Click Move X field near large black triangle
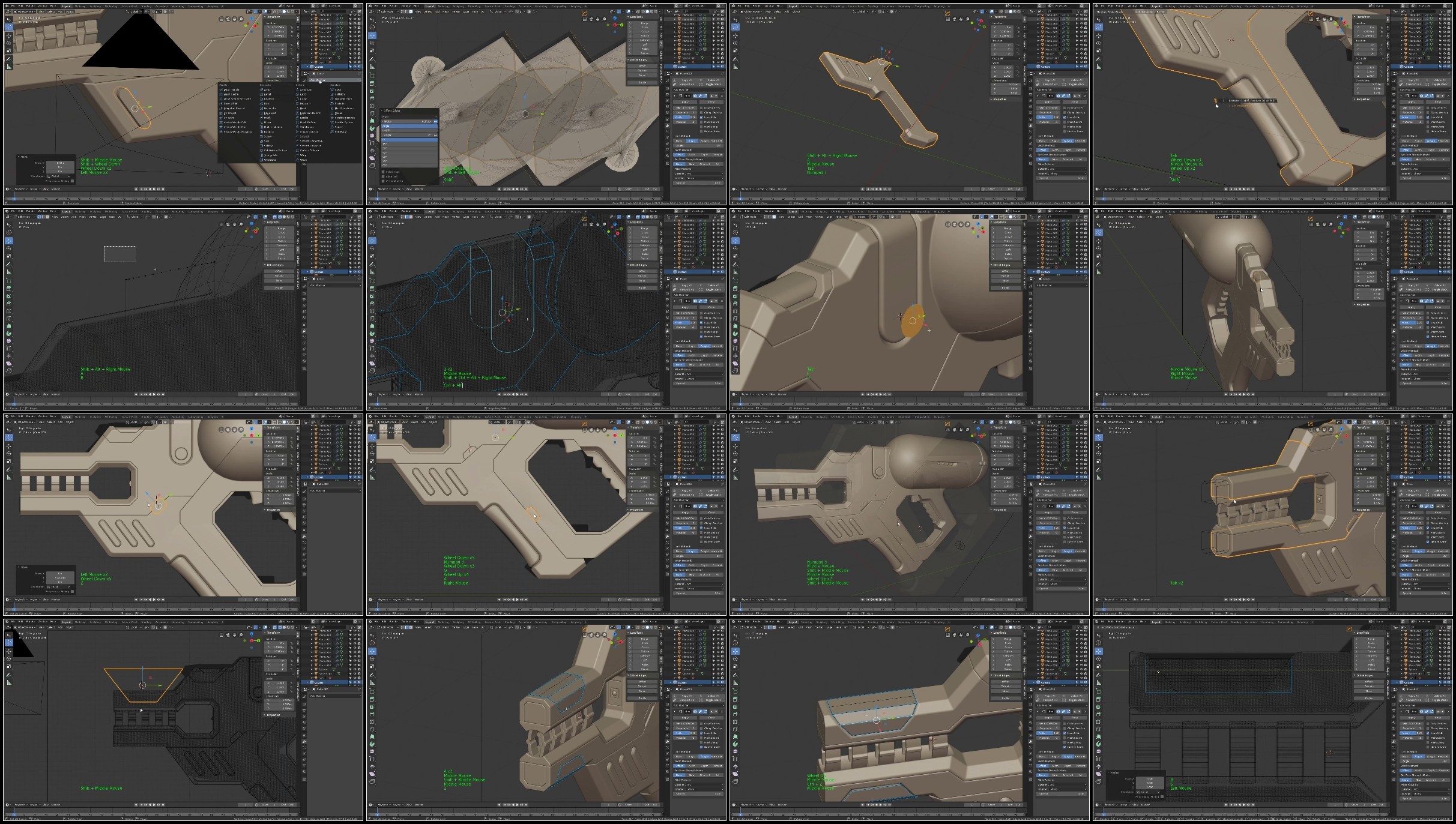Screen dimensions: 1456x824 pos(60,163)
